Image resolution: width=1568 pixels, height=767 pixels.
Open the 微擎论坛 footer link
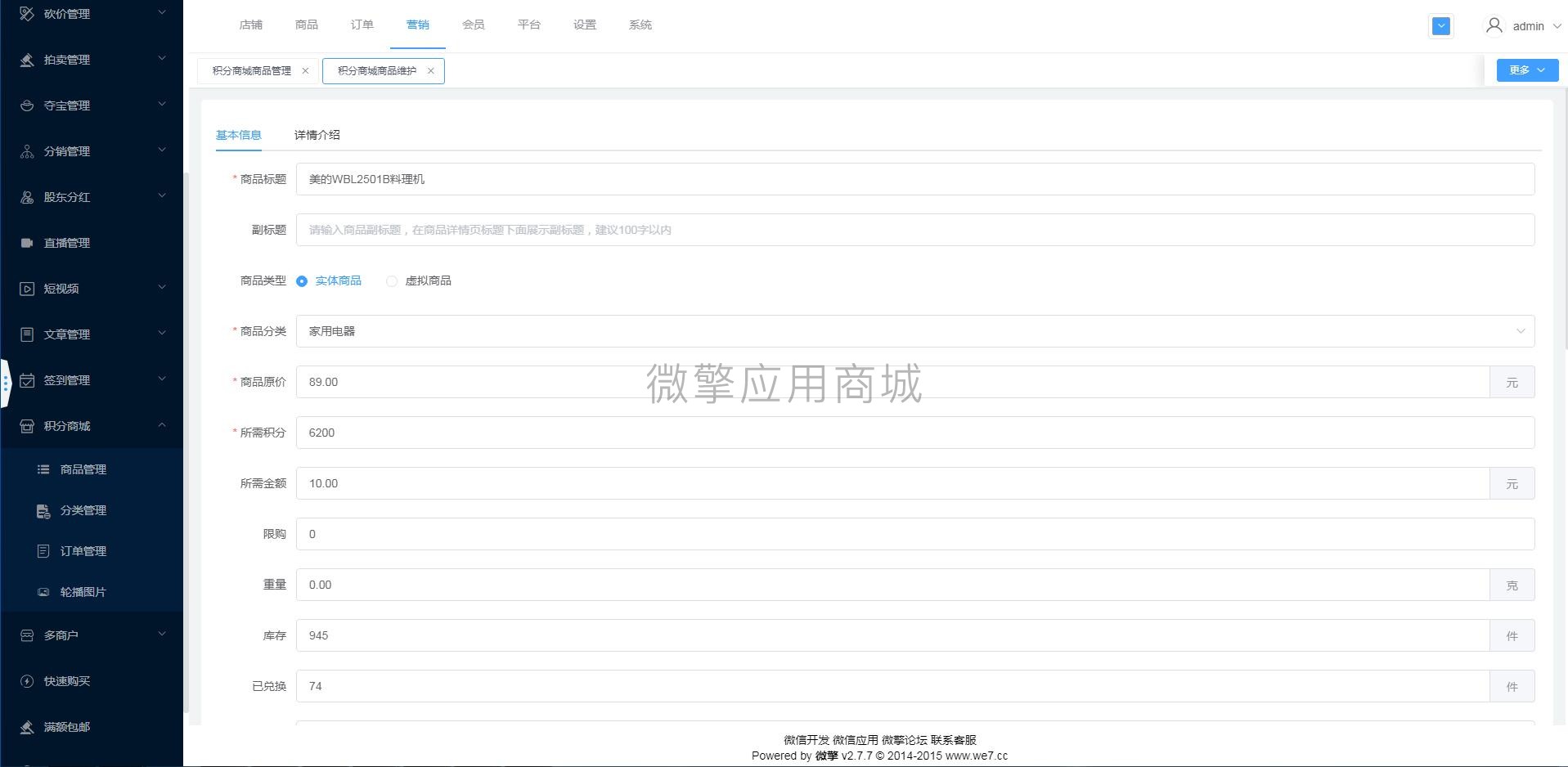pos(905,740)
